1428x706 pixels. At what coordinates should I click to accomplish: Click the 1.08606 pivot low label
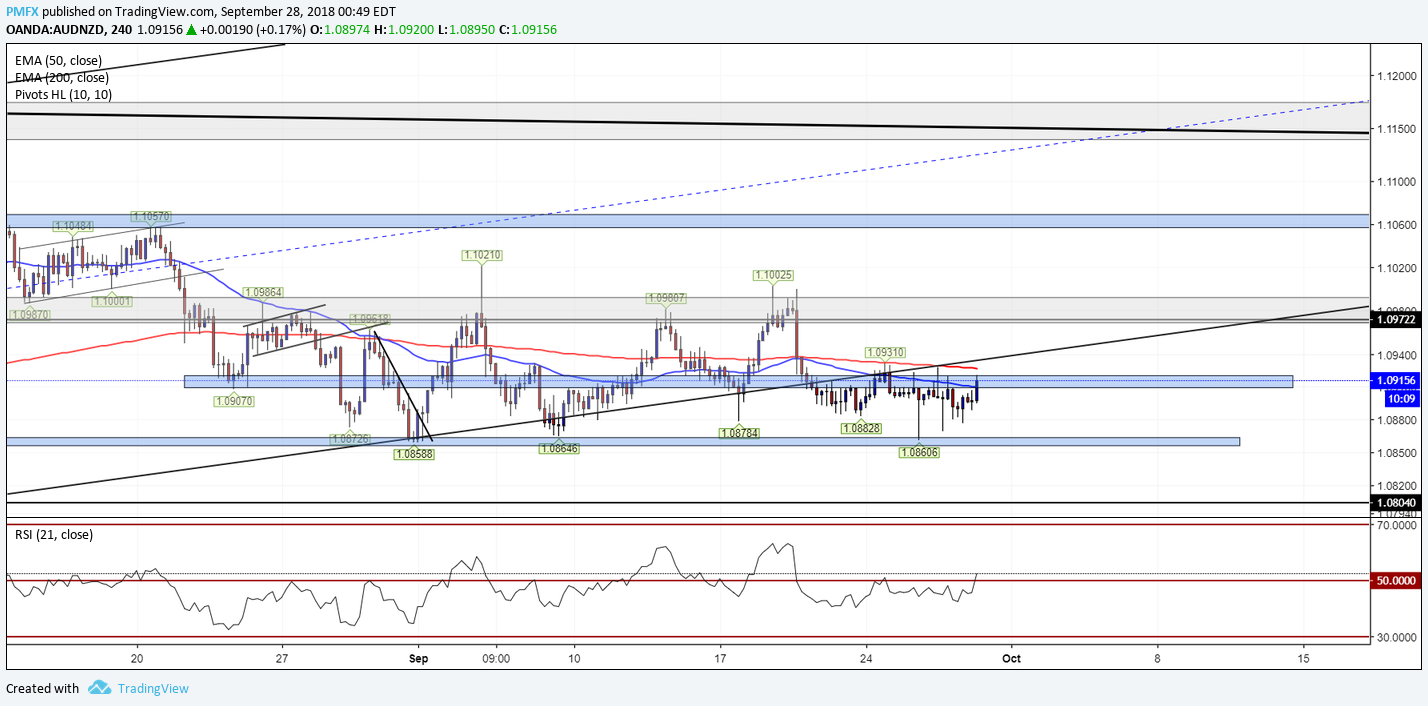[919, 453]
